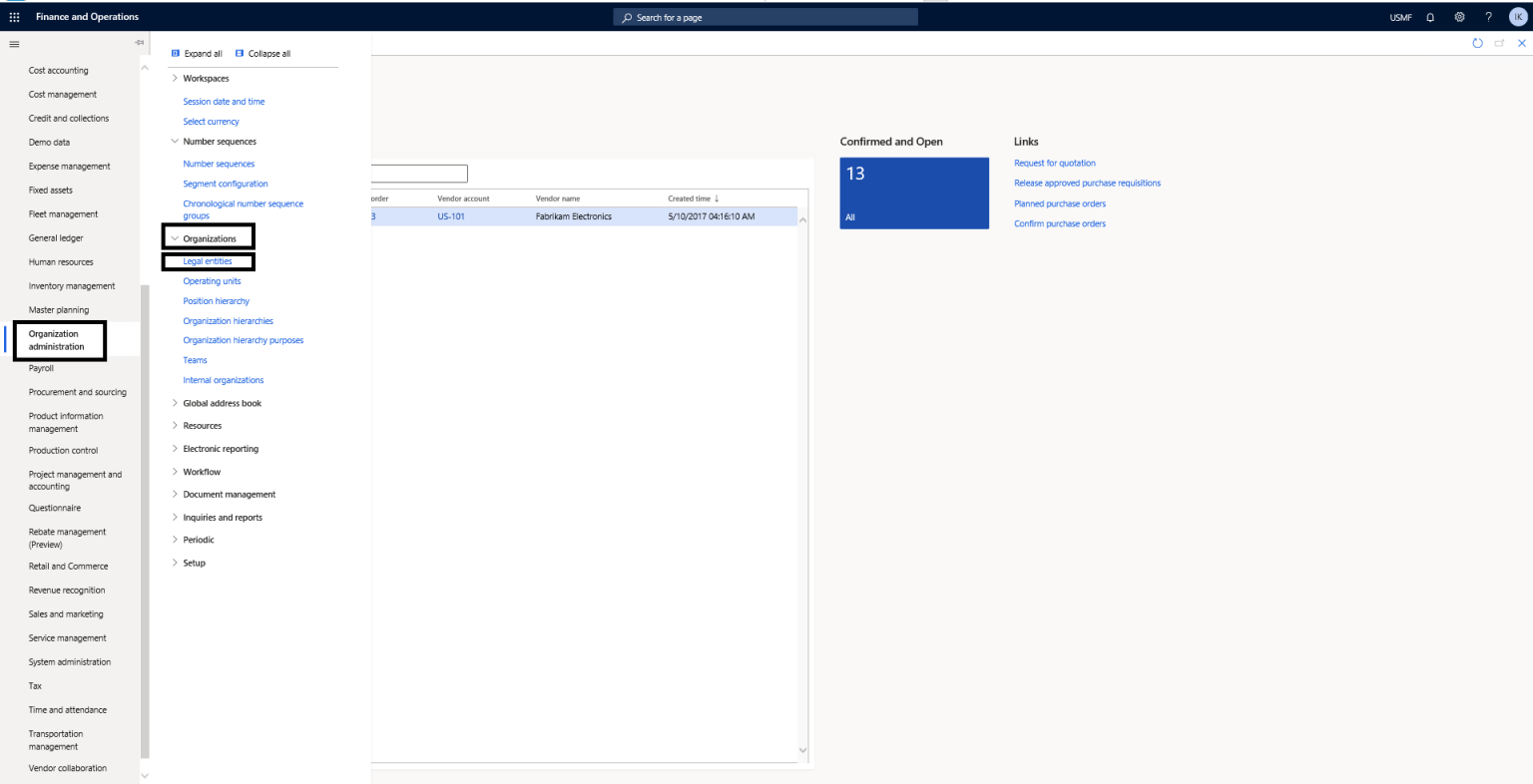This screenshot has width=1533, height=784.
Task: Click the Collapse all control
Action: click(263, 53)
